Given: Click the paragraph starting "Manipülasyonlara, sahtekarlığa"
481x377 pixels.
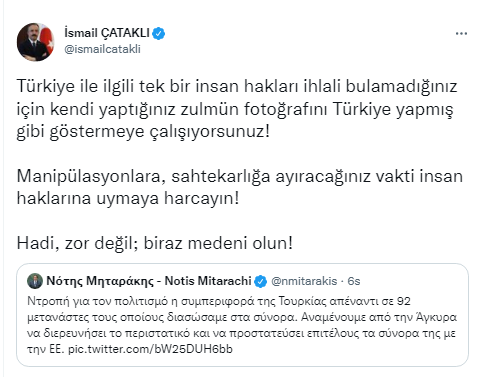Looking at the screenshot, I should (x=239, y=187).
